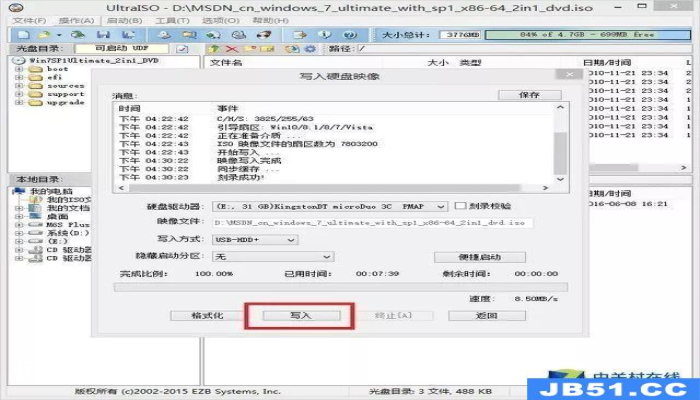Screen dimensions: 700x400
Task: Click the 返回 button
Action: pyautogui.click(x=487, y=316)
